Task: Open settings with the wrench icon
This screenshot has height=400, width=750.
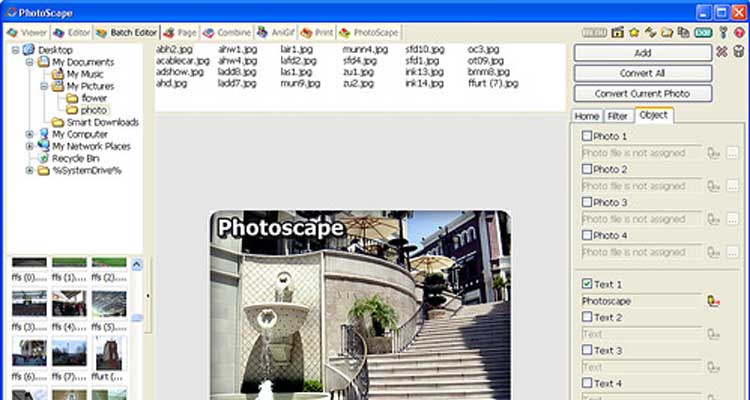Action: [723, 33]
